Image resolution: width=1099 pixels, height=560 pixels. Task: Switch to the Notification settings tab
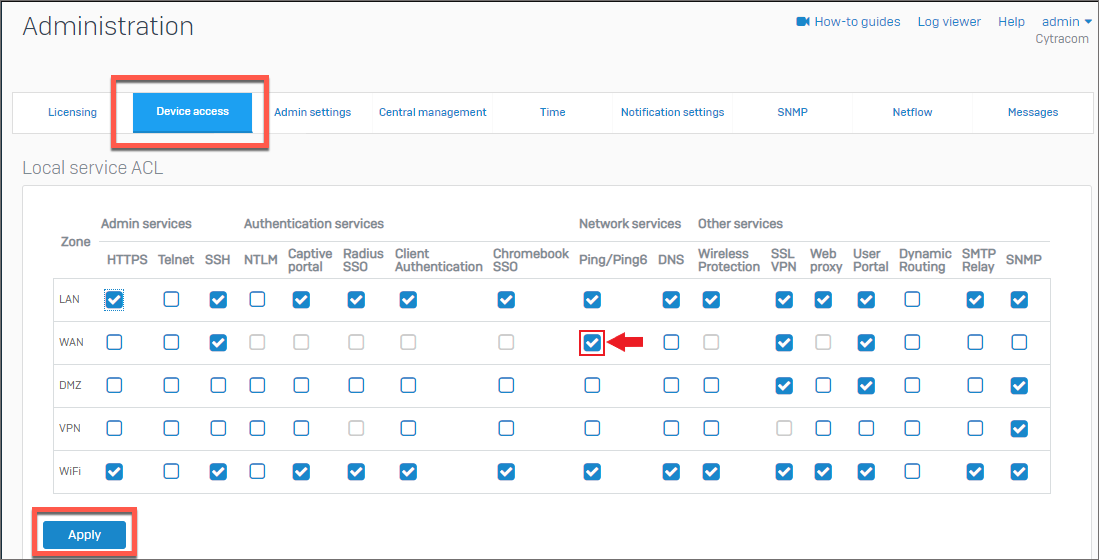(672, 112)
